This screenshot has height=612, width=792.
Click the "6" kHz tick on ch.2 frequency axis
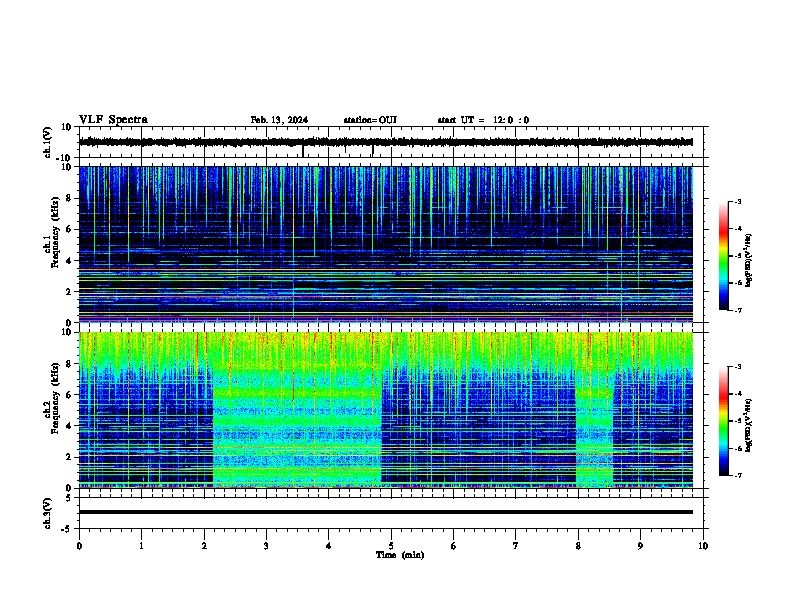(69, 394)
